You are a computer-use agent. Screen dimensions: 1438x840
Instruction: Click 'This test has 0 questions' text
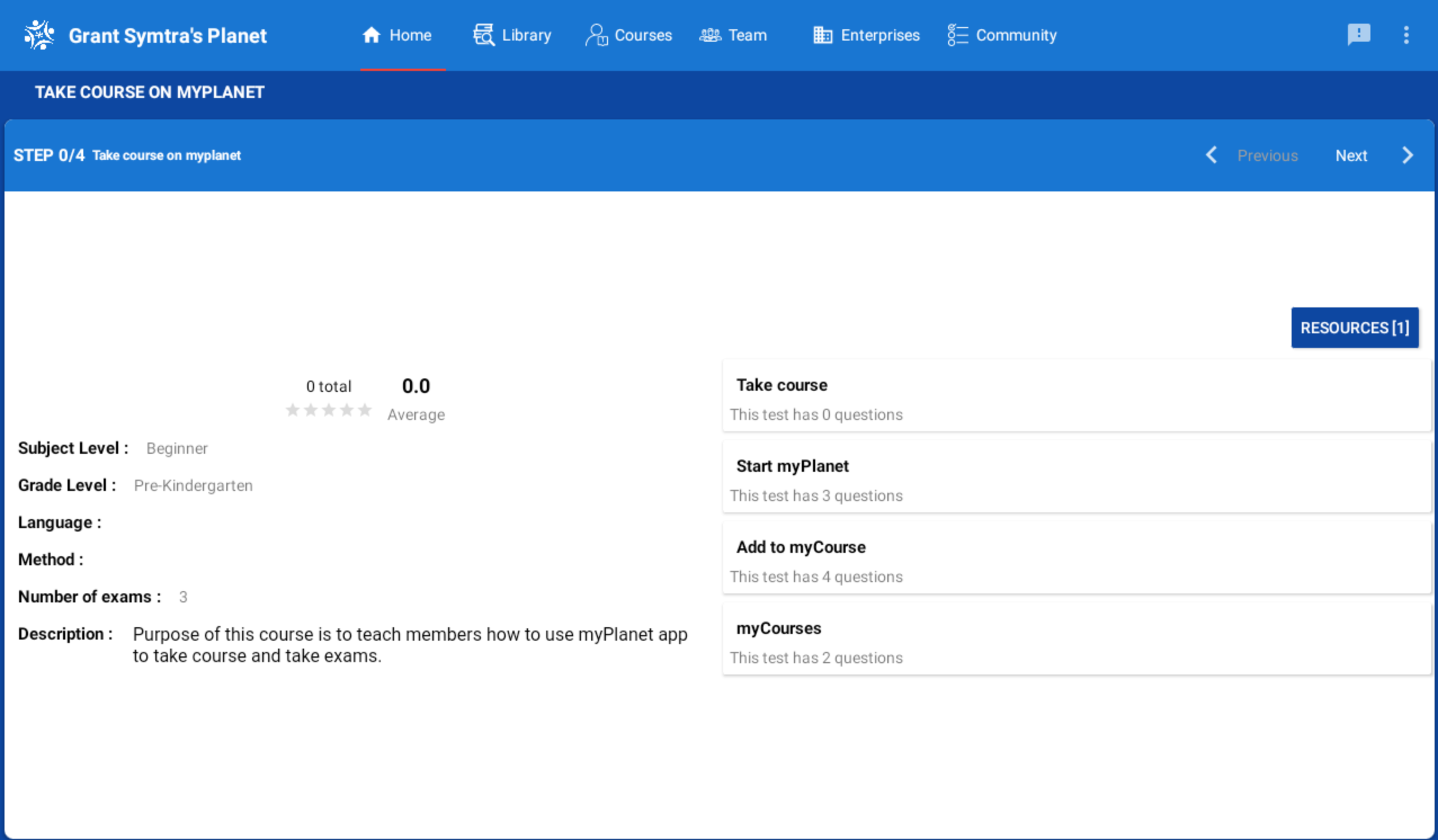[x=816, y=414]
